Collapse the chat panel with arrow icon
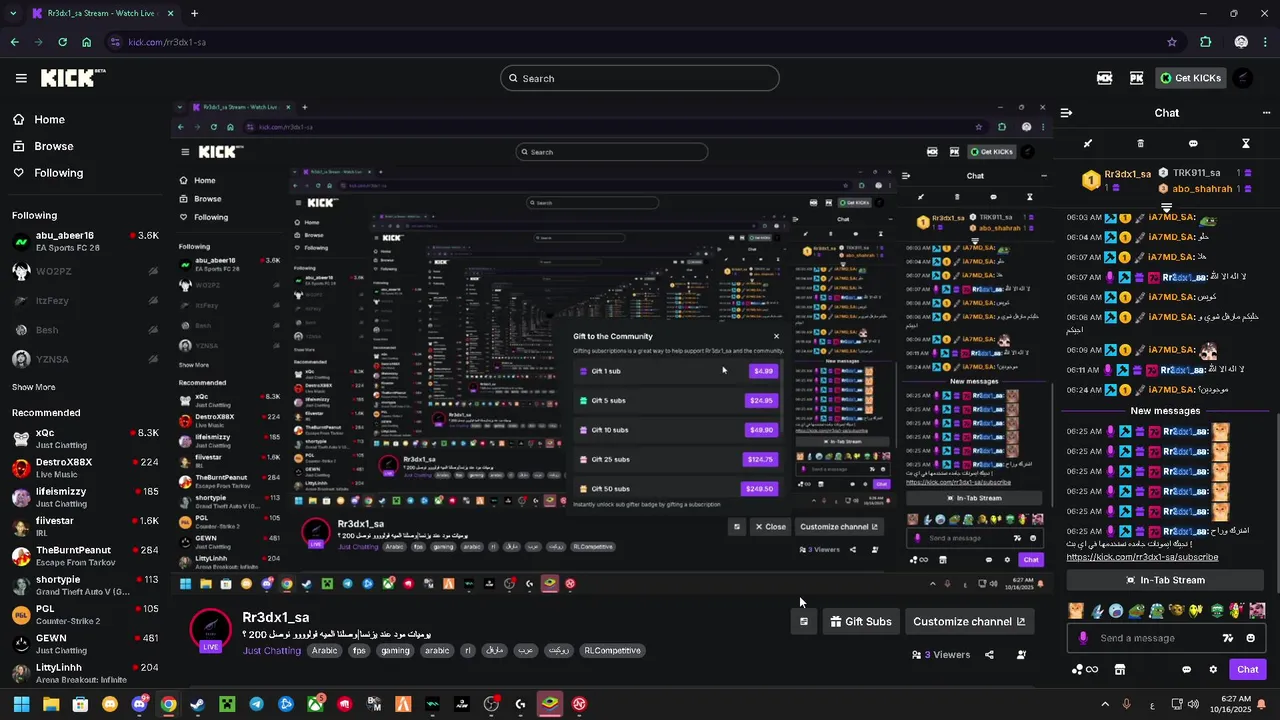 1066,113
